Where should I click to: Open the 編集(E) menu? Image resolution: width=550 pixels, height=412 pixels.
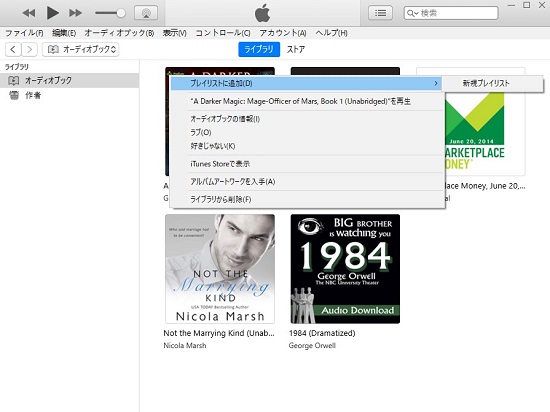pos(64,33)
